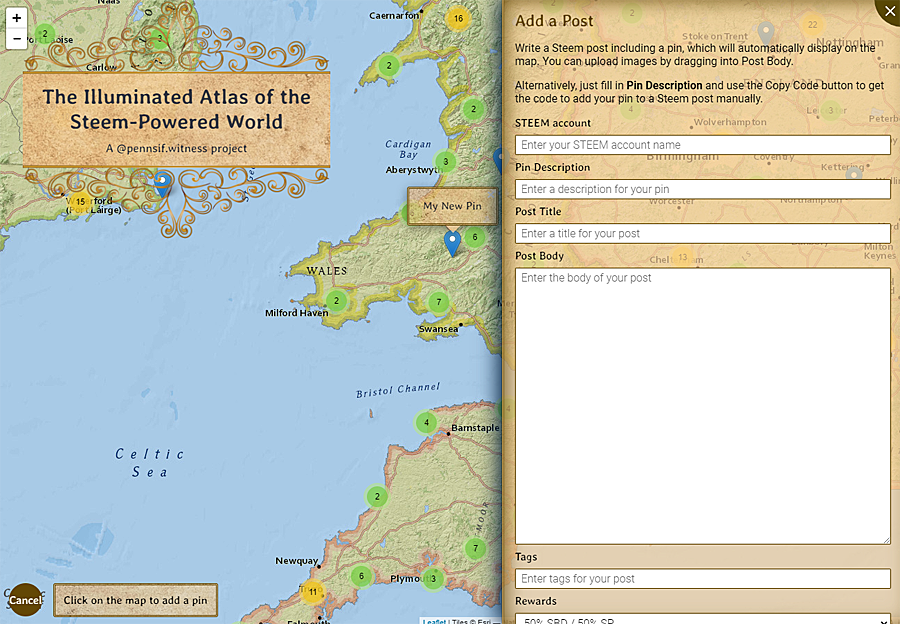Open the 2 cluster near Portlaoise
900x624 pixels.
pos(45,33)
